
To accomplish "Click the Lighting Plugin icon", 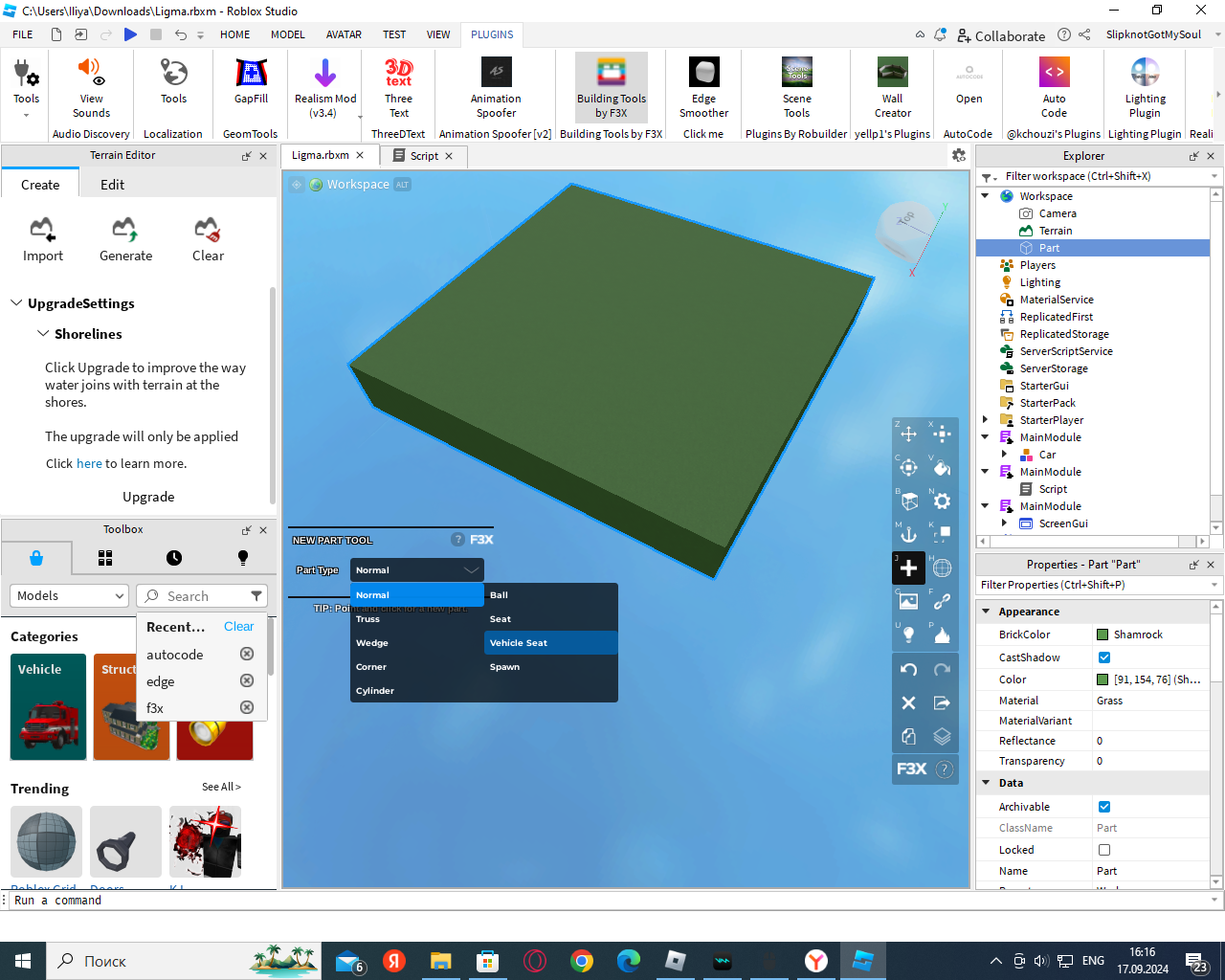I will point(1145,88).
